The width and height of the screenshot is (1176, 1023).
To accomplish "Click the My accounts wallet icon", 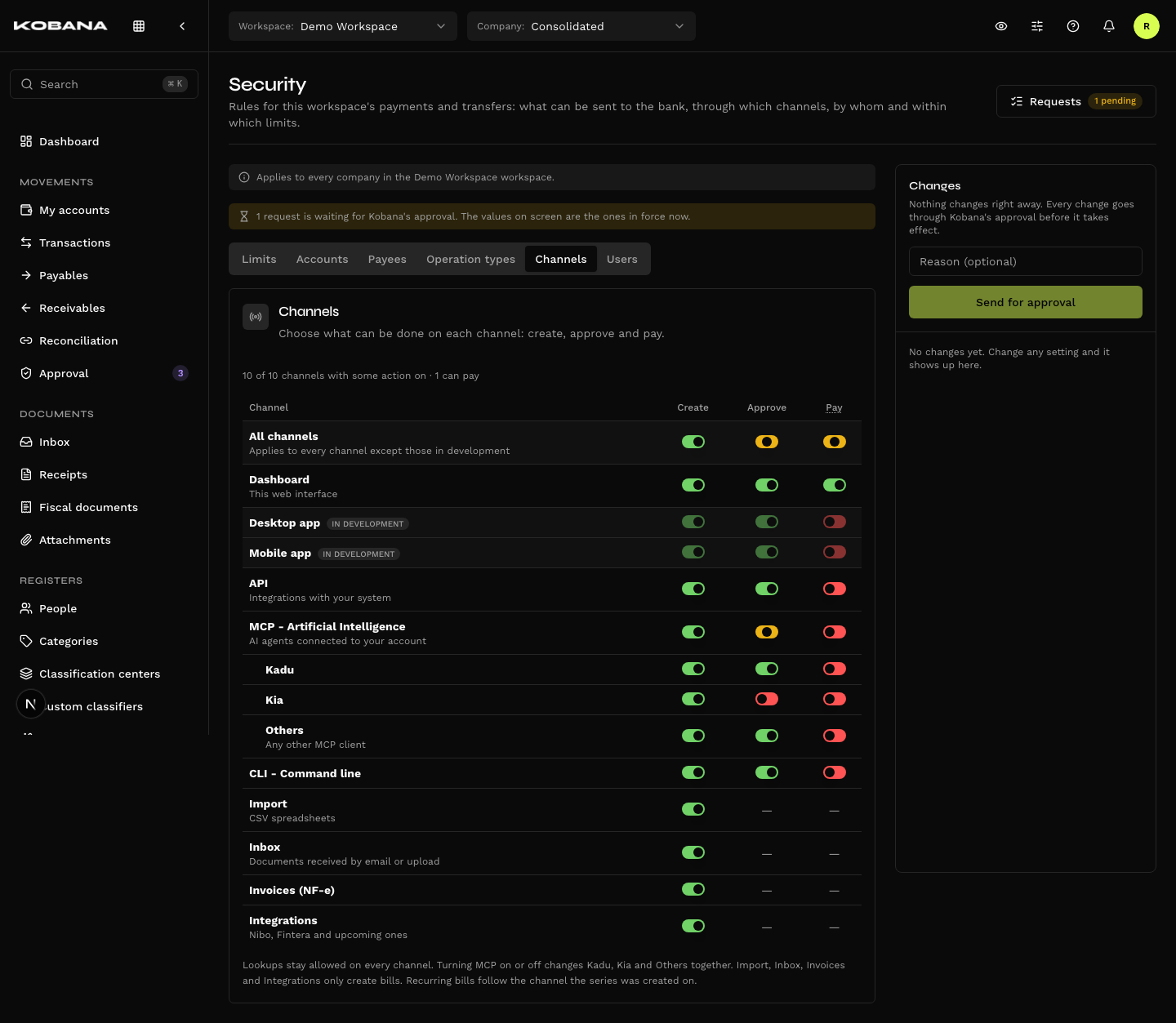I will pos(26,210).
